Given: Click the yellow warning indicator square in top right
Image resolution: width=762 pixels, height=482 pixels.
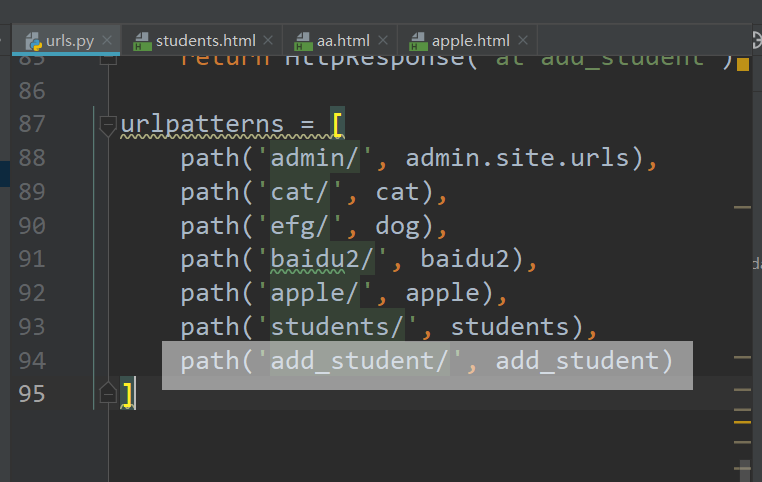Looking at the screenshot, I should (x=743, y=65).
